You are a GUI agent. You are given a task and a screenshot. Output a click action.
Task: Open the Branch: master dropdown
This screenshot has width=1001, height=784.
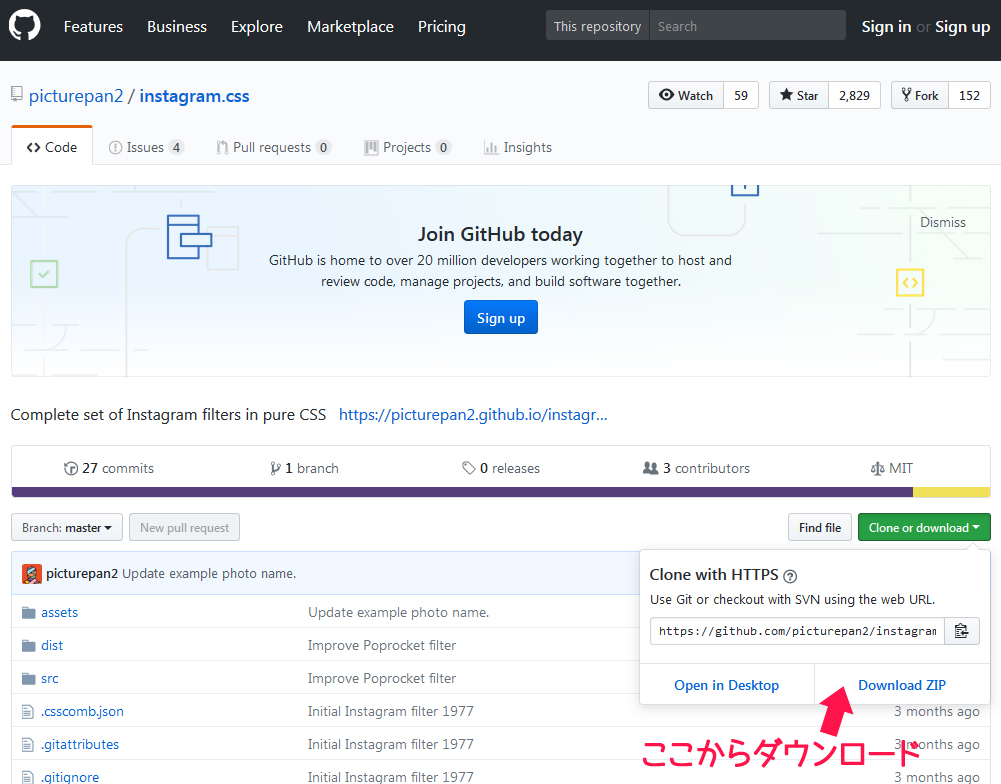[67, 528]
